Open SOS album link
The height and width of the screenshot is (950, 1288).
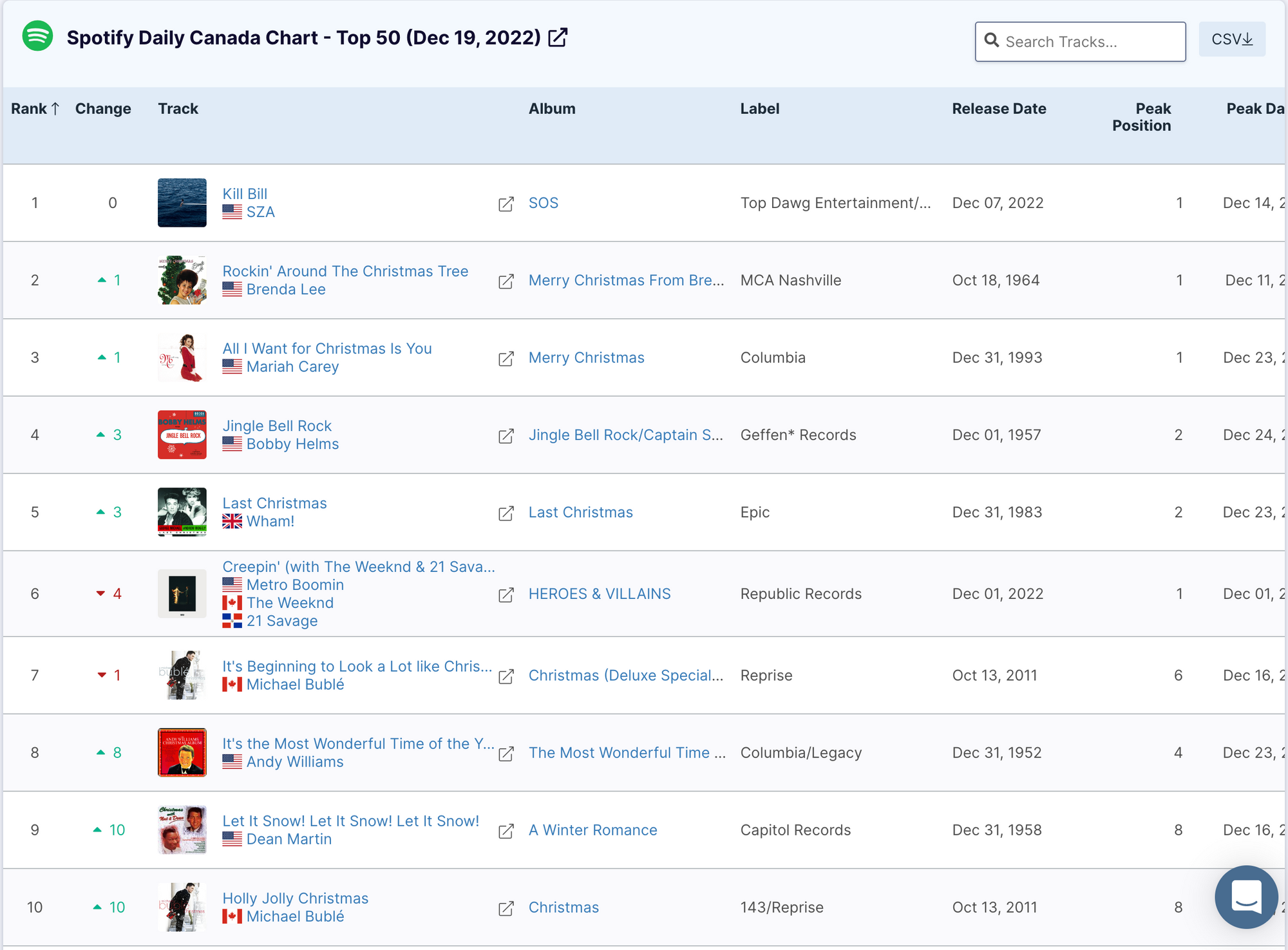click(x=544, y=203)
